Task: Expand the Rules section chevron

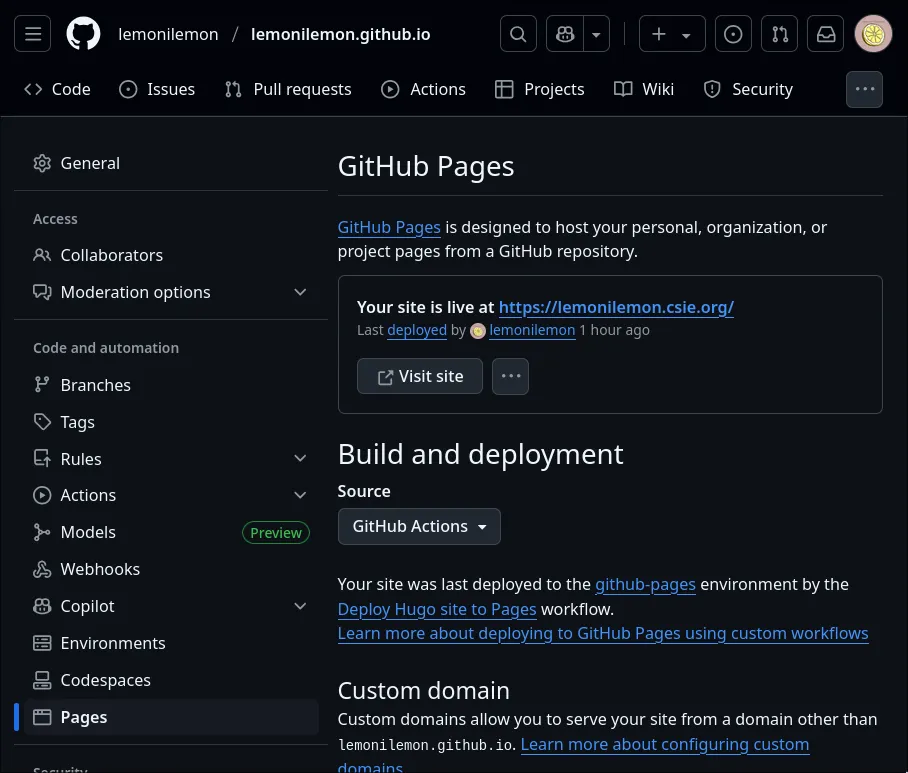Action: 300,459
